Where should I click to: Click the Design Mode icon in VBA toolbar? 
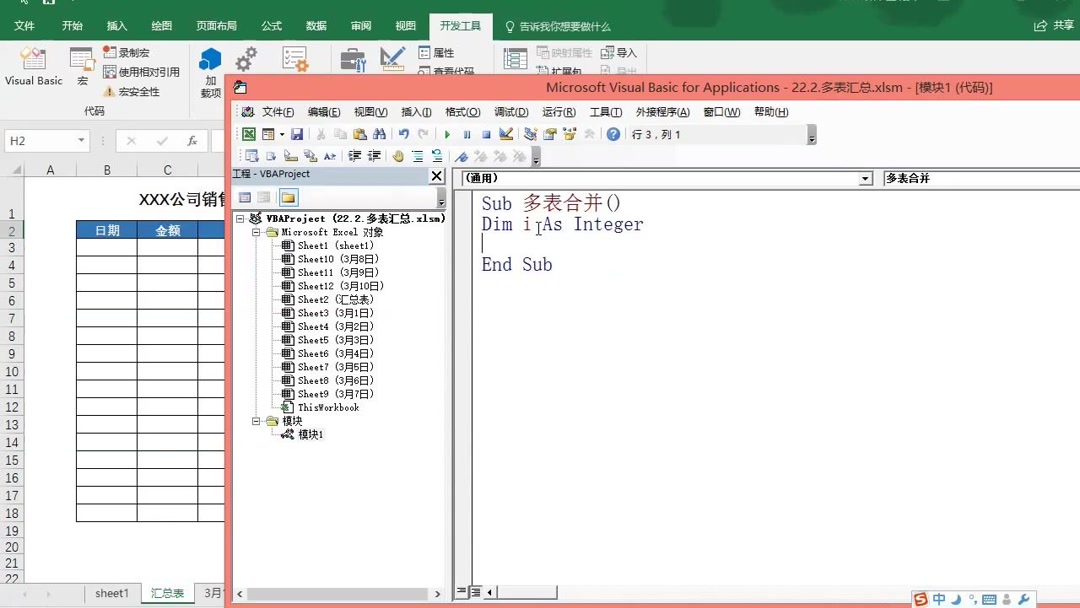[504, 134]
